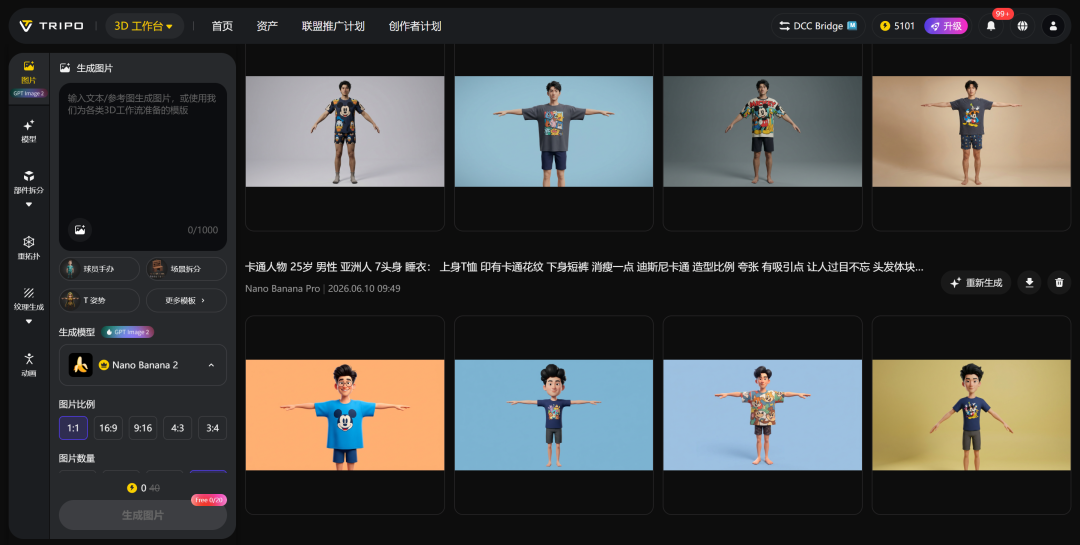
Task: Open cartoon character in navy shirt, blue background
Action: [554, 415]
